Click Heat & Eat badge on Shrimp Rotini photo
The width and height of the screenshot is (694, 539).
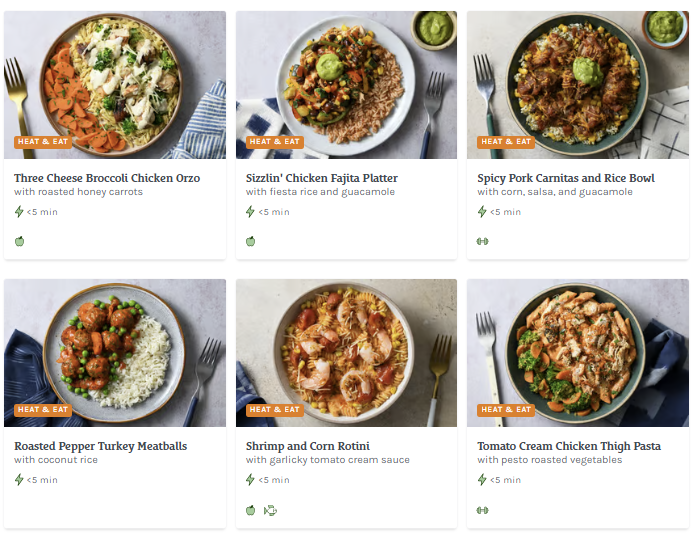(275, 410)
